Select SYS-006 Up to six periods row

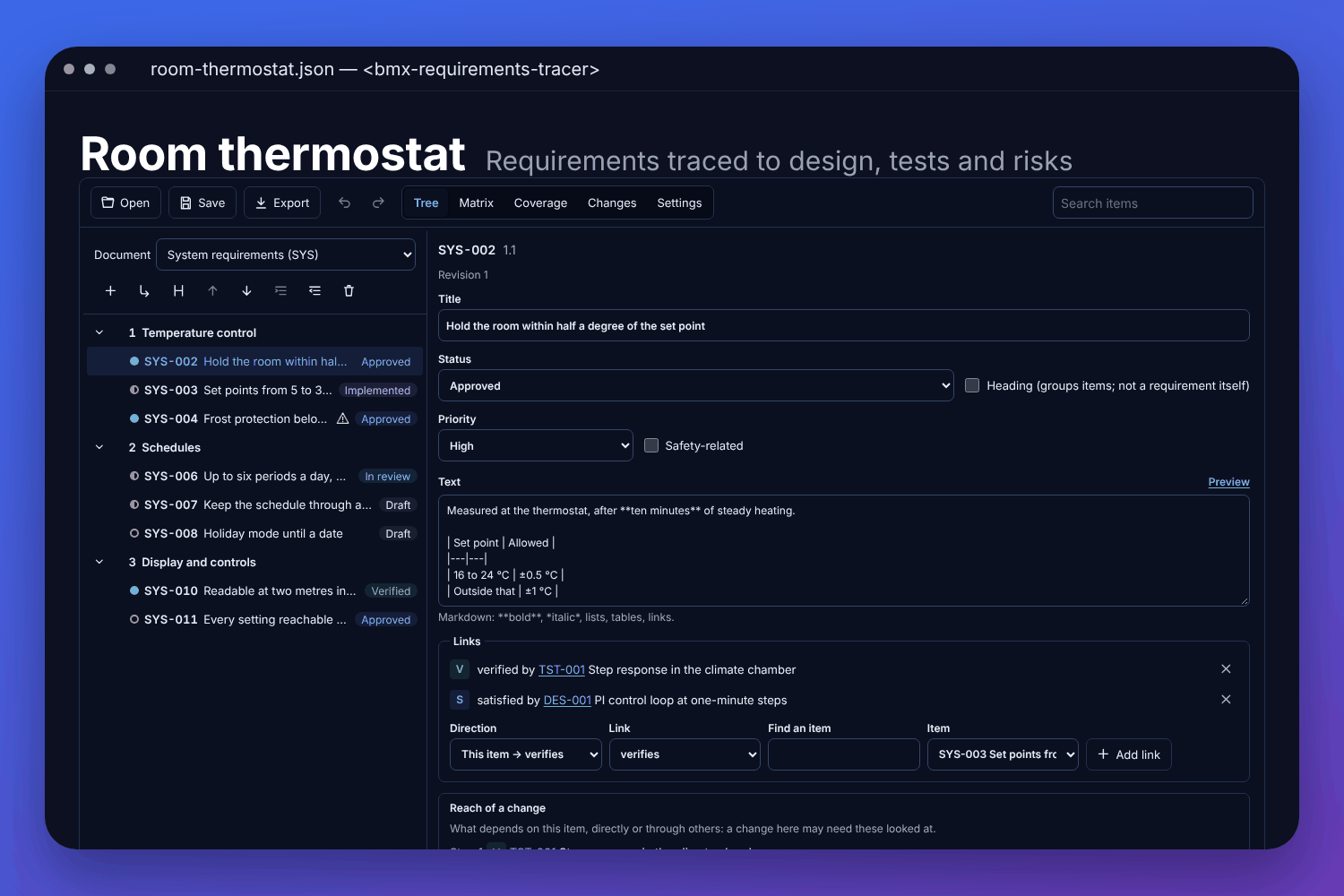pyautogui.click(x=254, y=476)
